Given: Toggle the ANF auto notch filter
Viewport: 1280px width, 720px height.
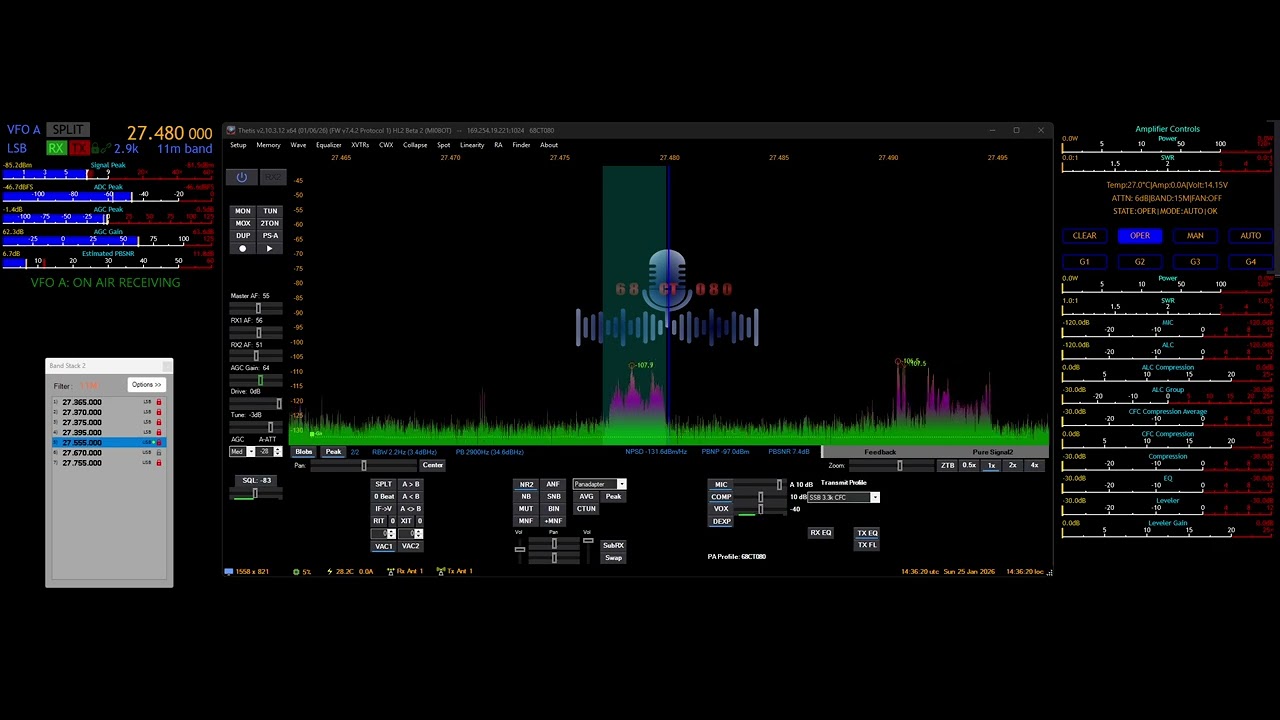Looking at the screenshot, I should coord(553,484).
